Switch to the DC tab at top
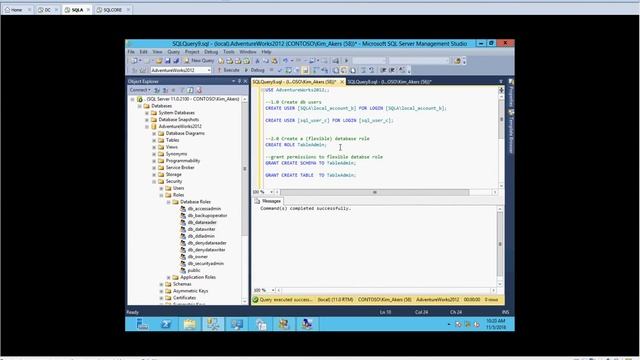 coord(47,10)
